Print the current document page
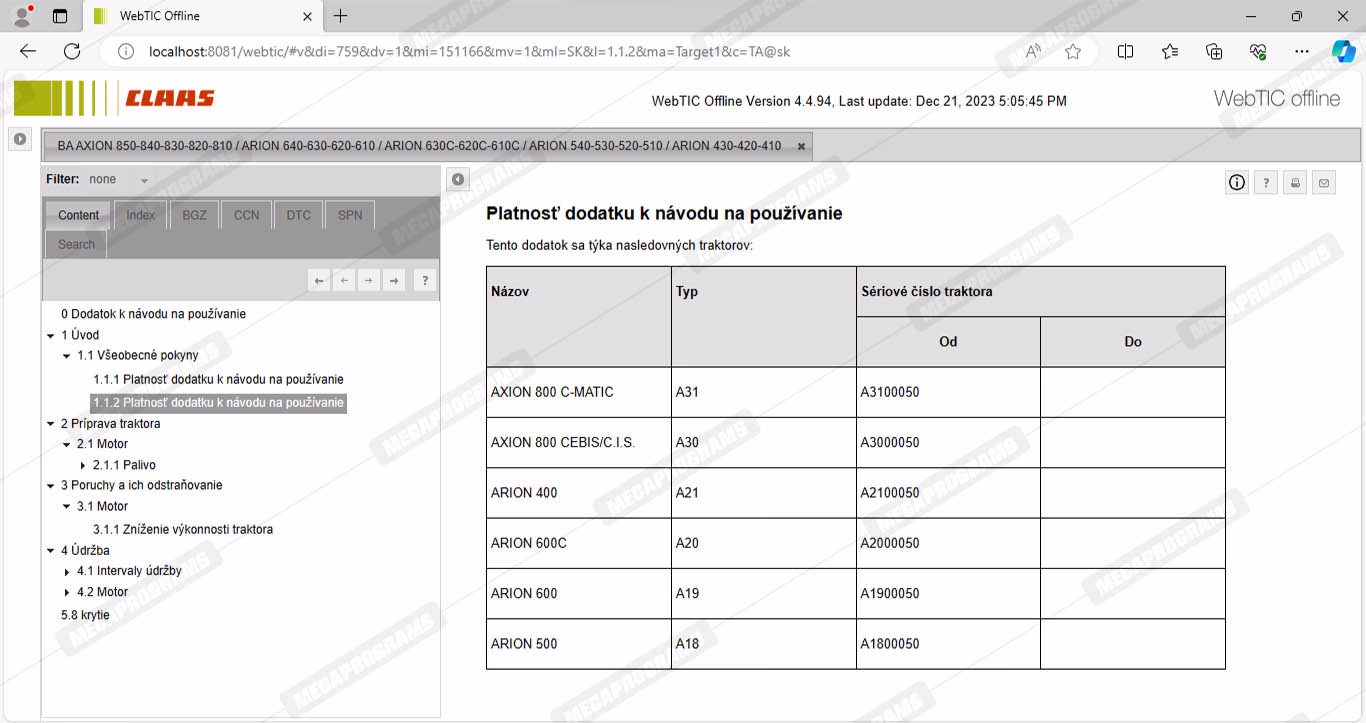Viewport: 1366px width, 723px height. (x=1295, y=183)
